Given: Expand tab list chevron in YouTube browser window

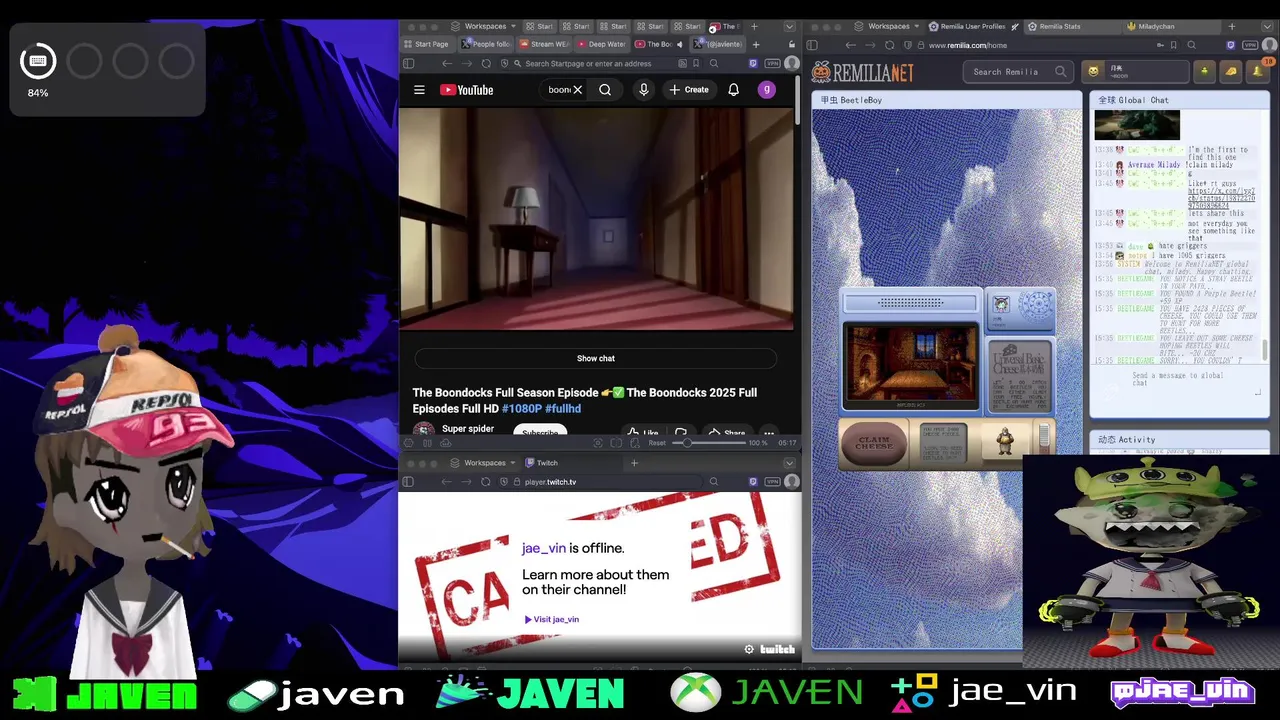Looking at the screenshot, I should 789,26.
